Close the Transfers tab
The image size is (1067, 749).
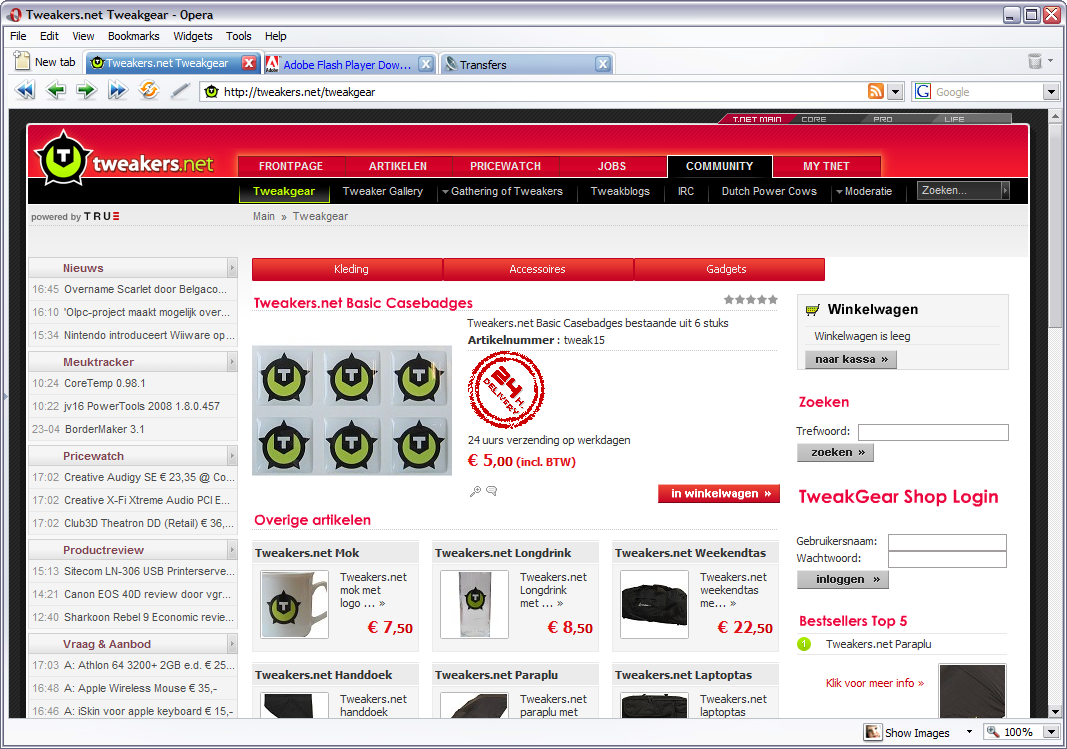[602, 64]
